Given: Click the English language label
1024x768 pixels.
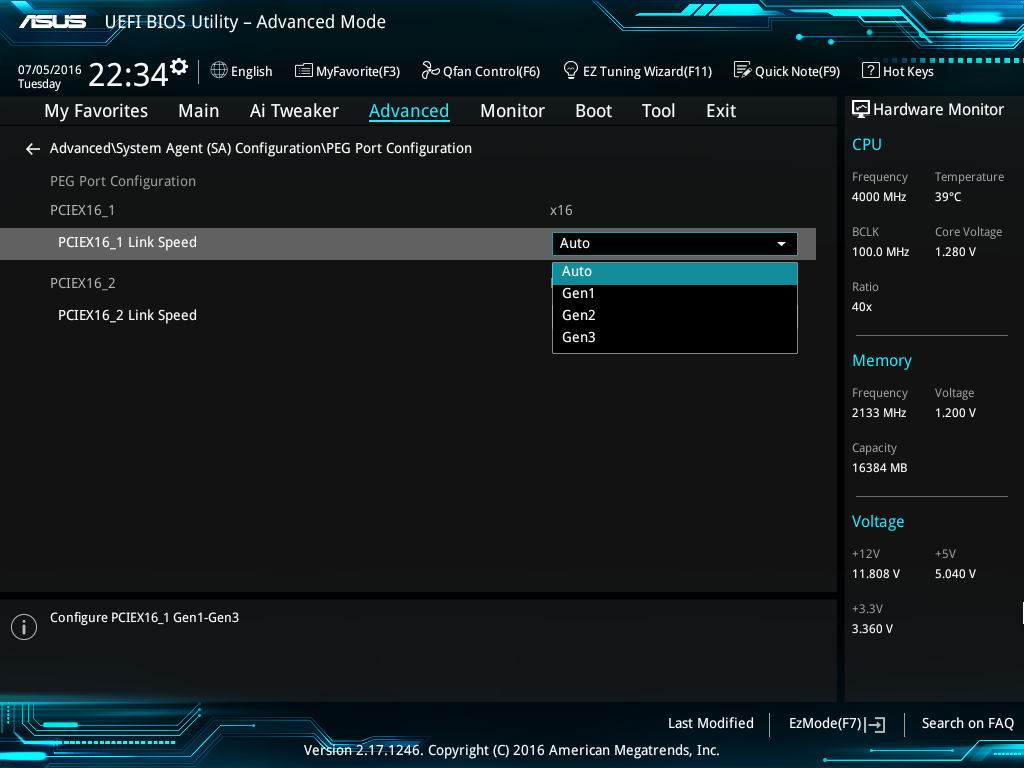Looking at the screenshot, I should pyautogui.click(x=251, y=71).
